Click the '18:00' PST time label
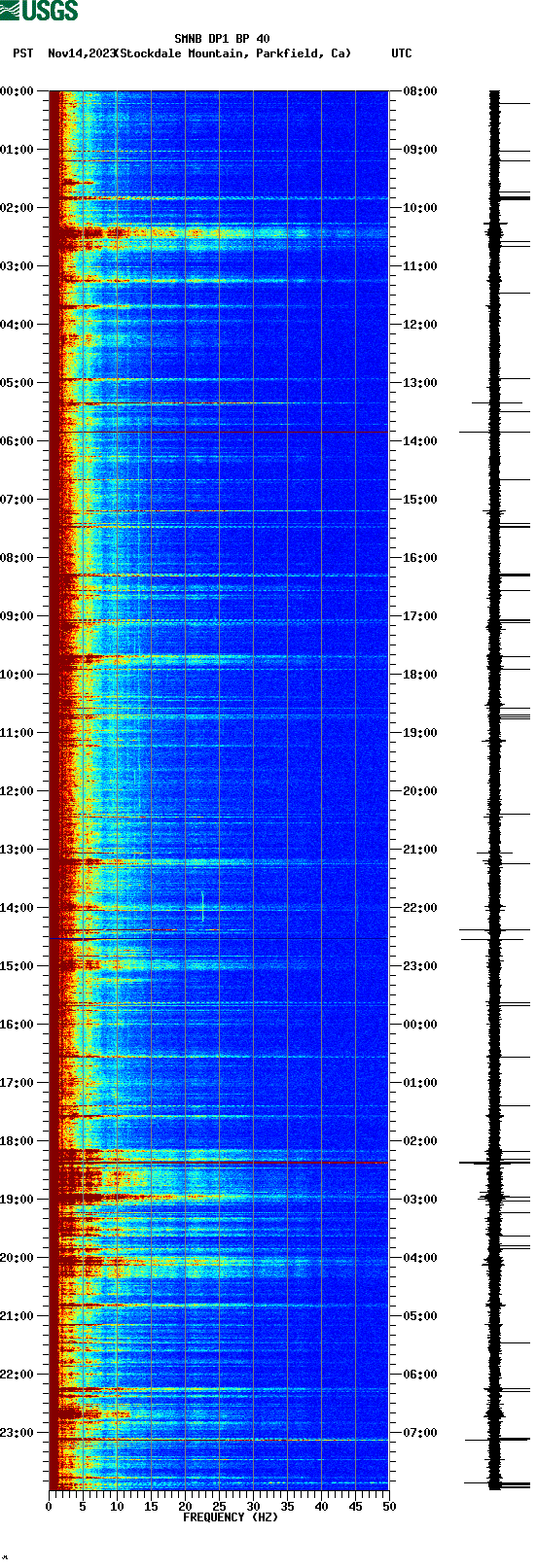 (x=17, y=1141)
